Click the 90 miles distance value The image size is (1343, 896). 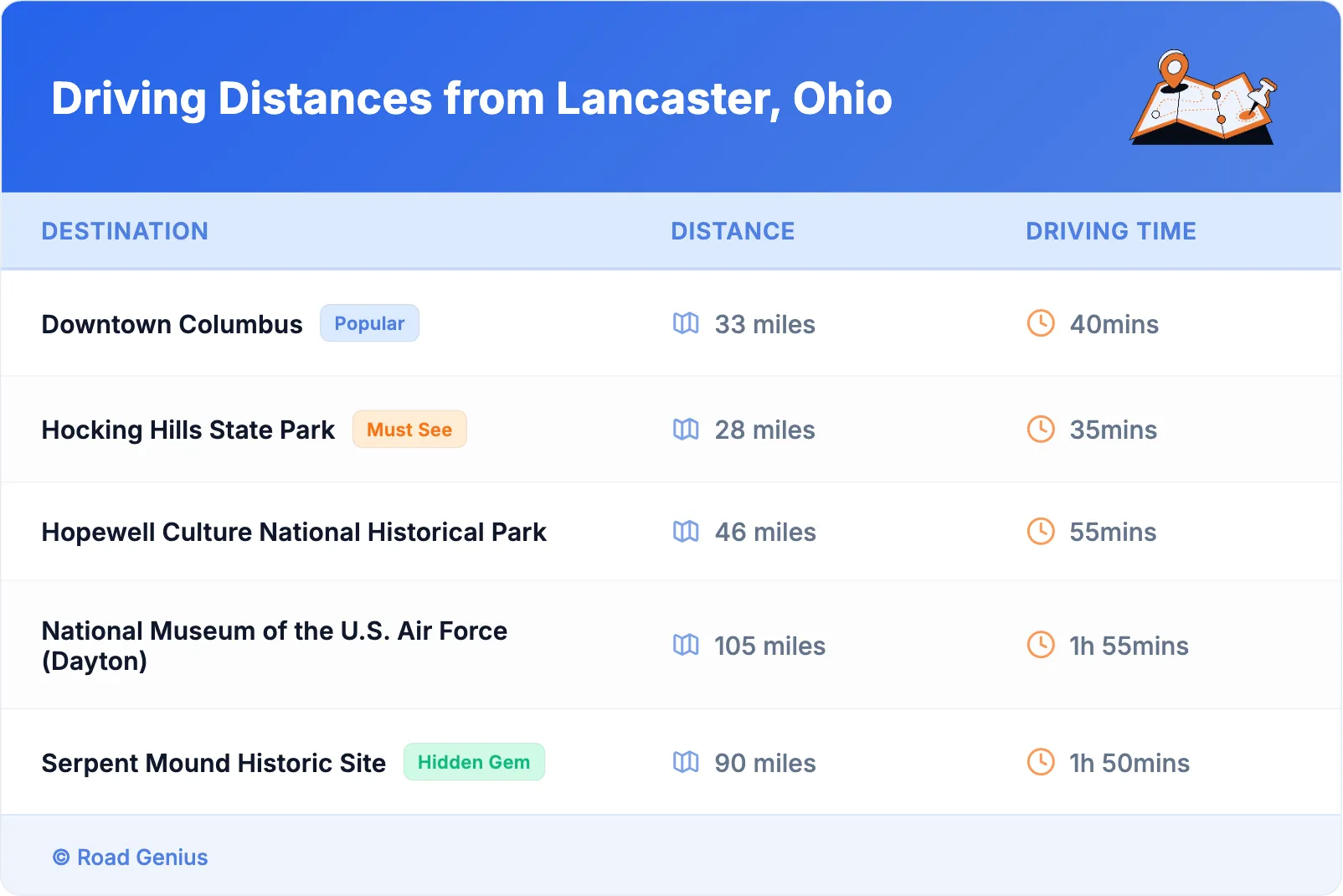pyautogui.click(x=765, y=763)
